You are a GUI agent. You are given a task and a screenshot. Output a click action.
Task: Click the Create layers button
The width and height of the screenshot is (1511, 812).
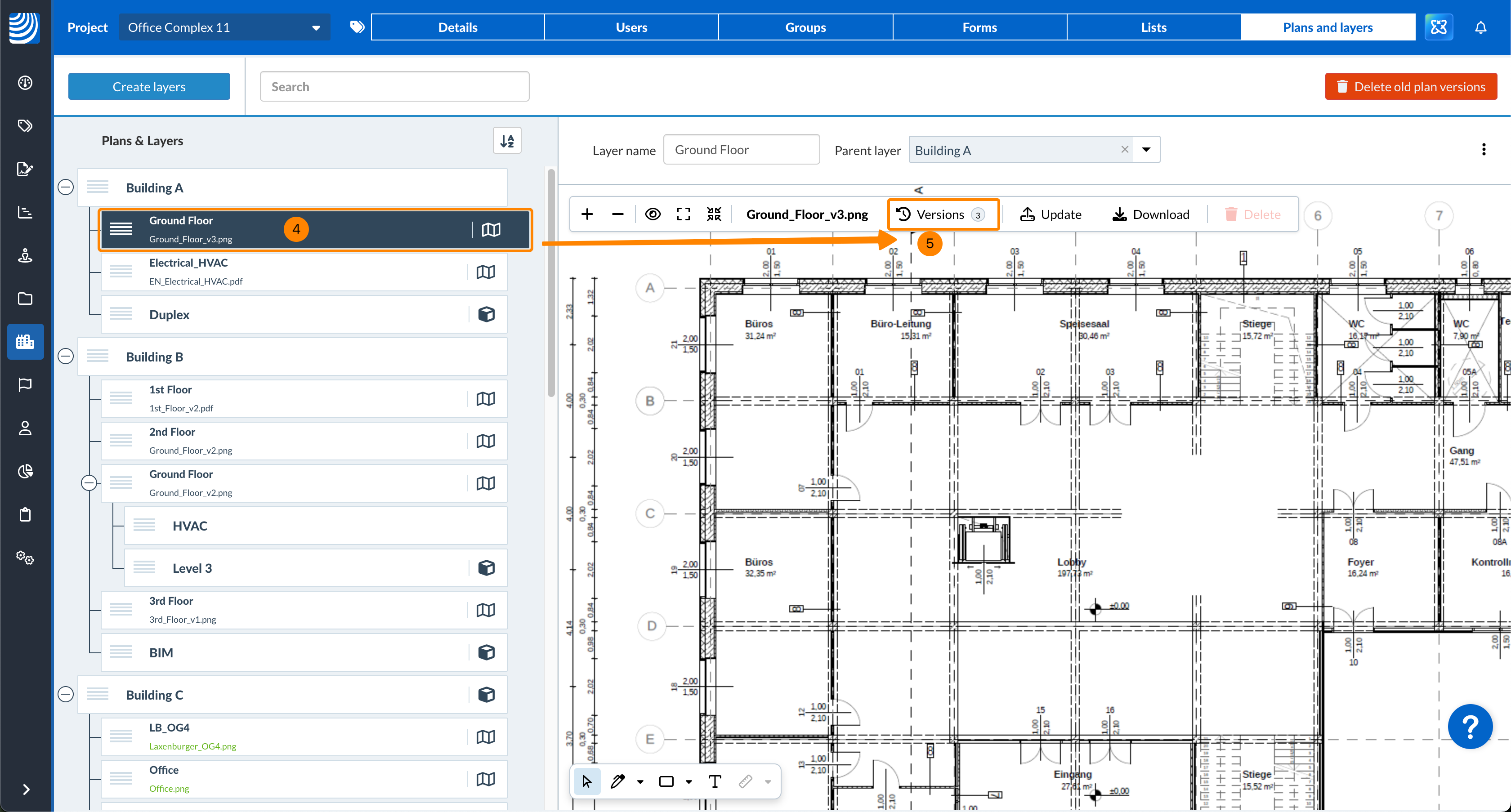point(149,85)
